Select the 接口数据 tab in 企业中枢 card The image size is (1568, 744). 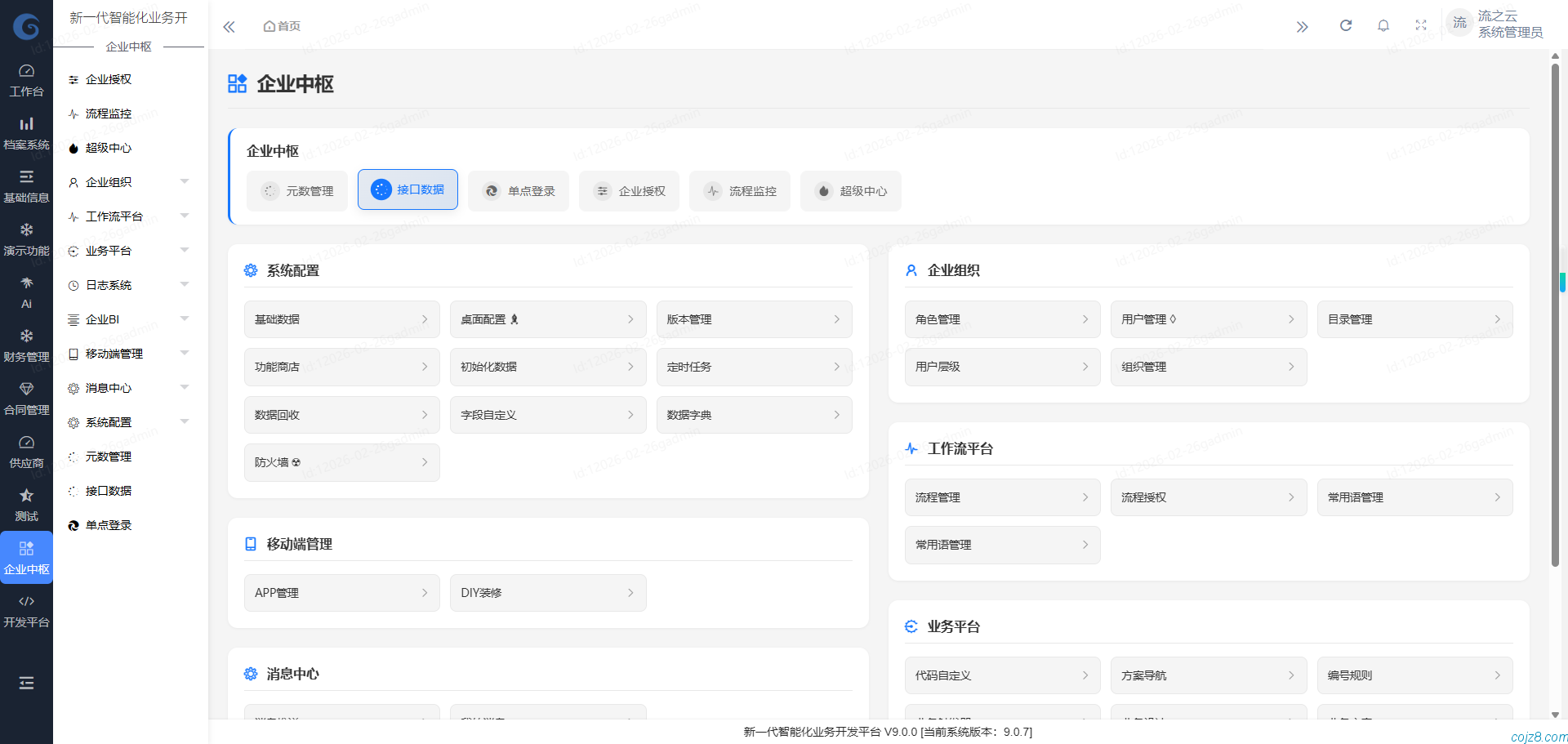click(408, 189)
